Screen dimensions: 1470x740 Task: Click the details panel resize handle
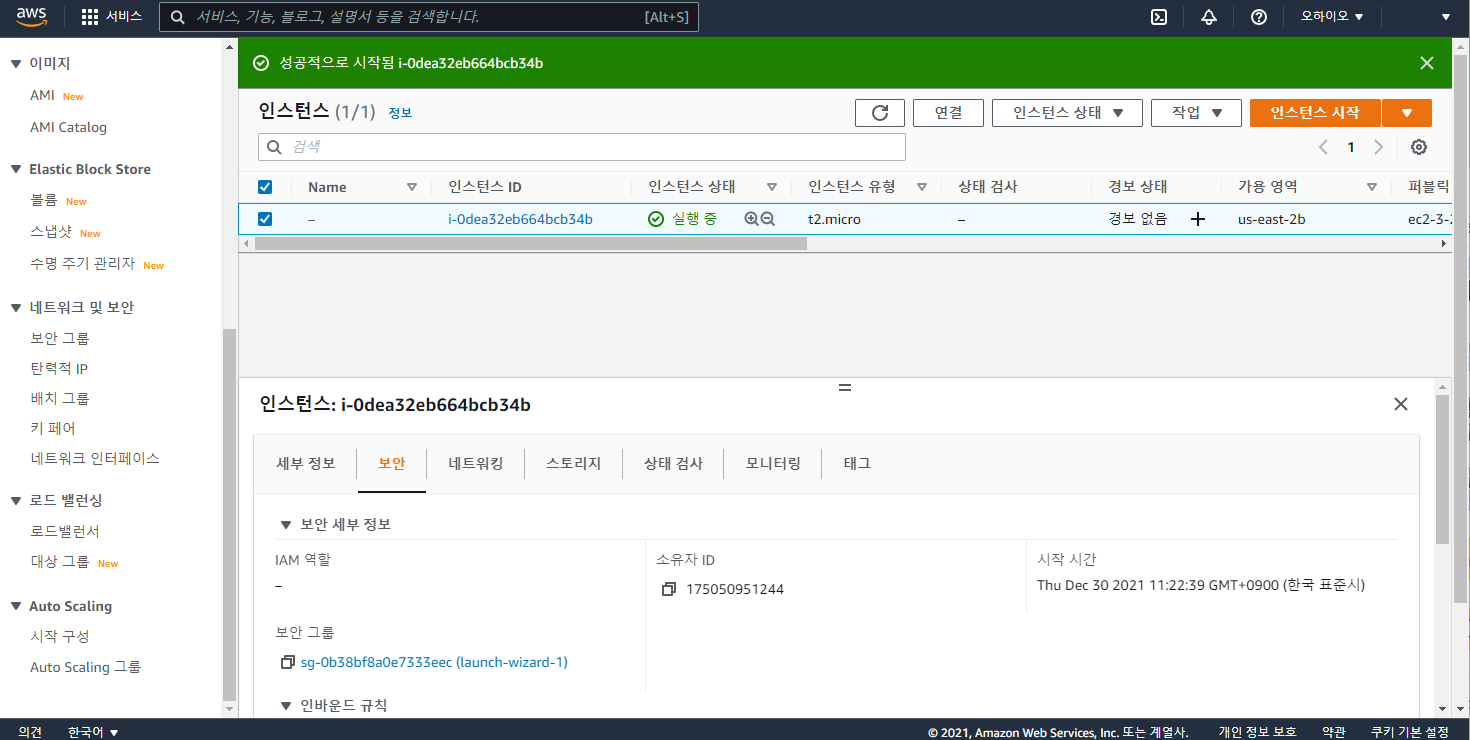pos(845,387)
